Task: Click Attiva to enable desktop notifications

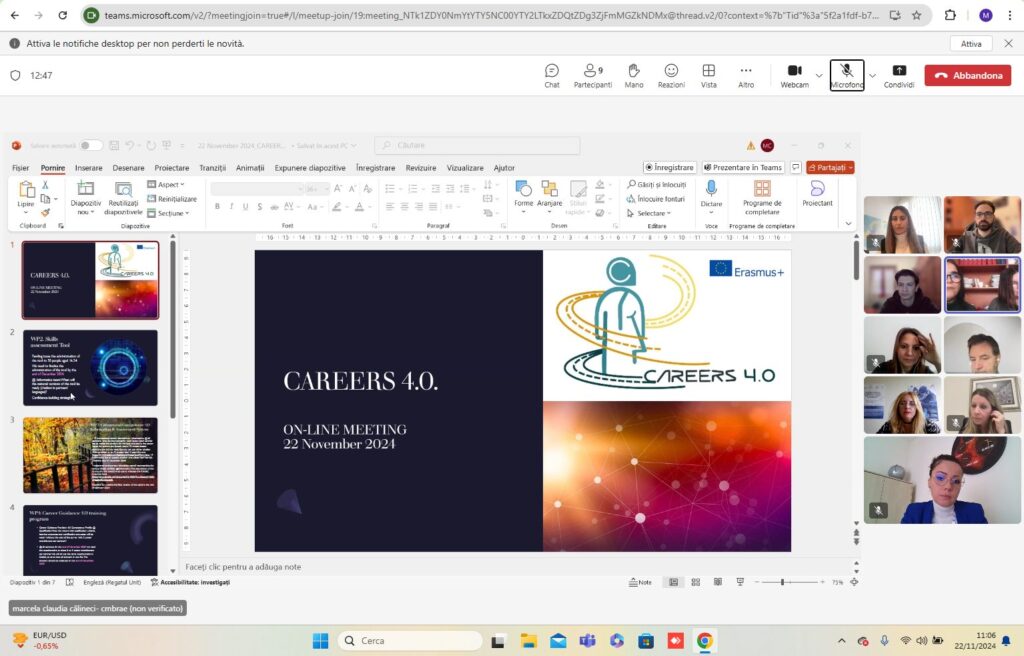Action: 970,44
